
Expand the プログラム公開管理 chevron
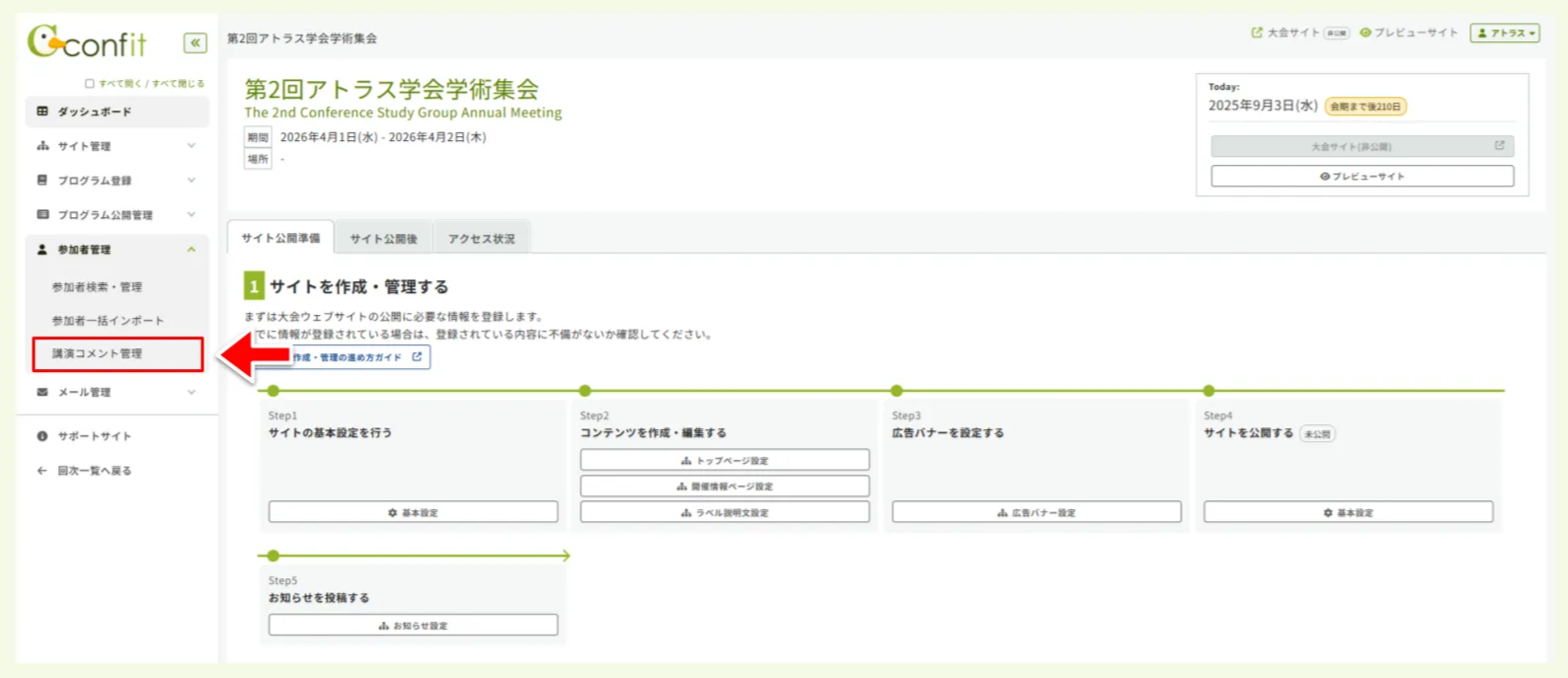[192, 215]
